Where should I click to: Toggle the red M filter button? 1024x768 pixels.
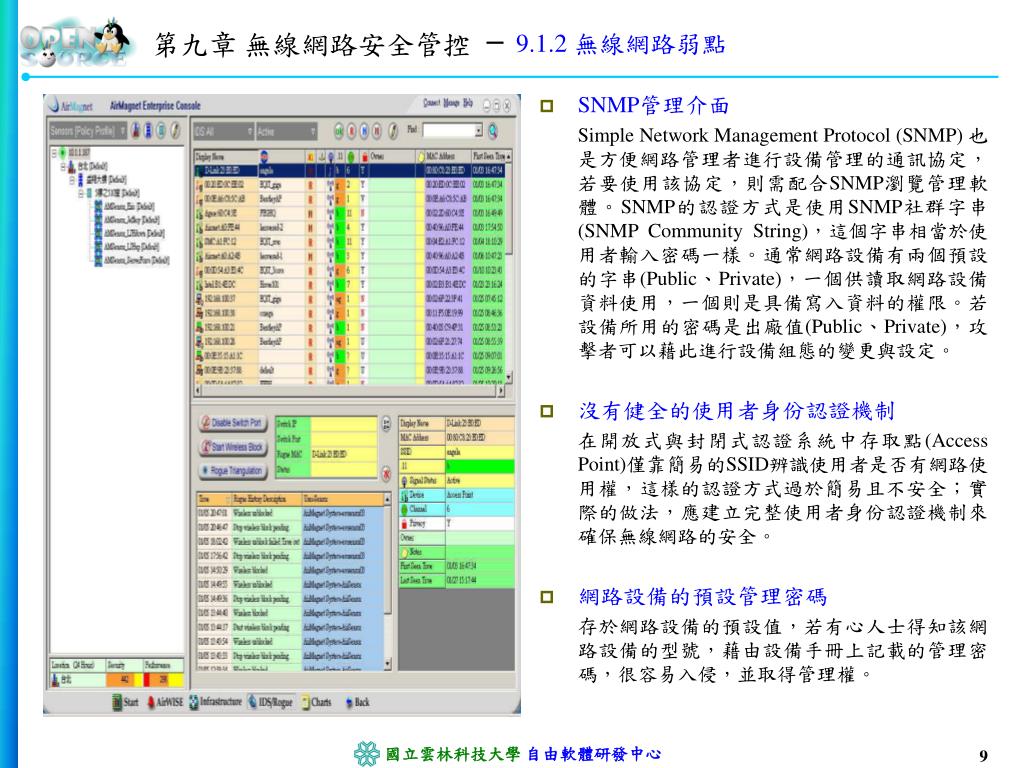point(377,131)
